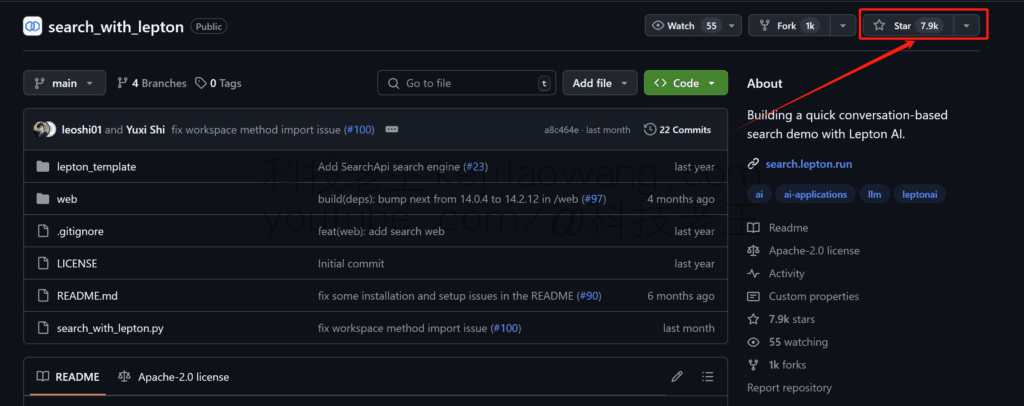Click the ai-applications topic tag
Screen dimensions: 1024x406
[815, 195]
